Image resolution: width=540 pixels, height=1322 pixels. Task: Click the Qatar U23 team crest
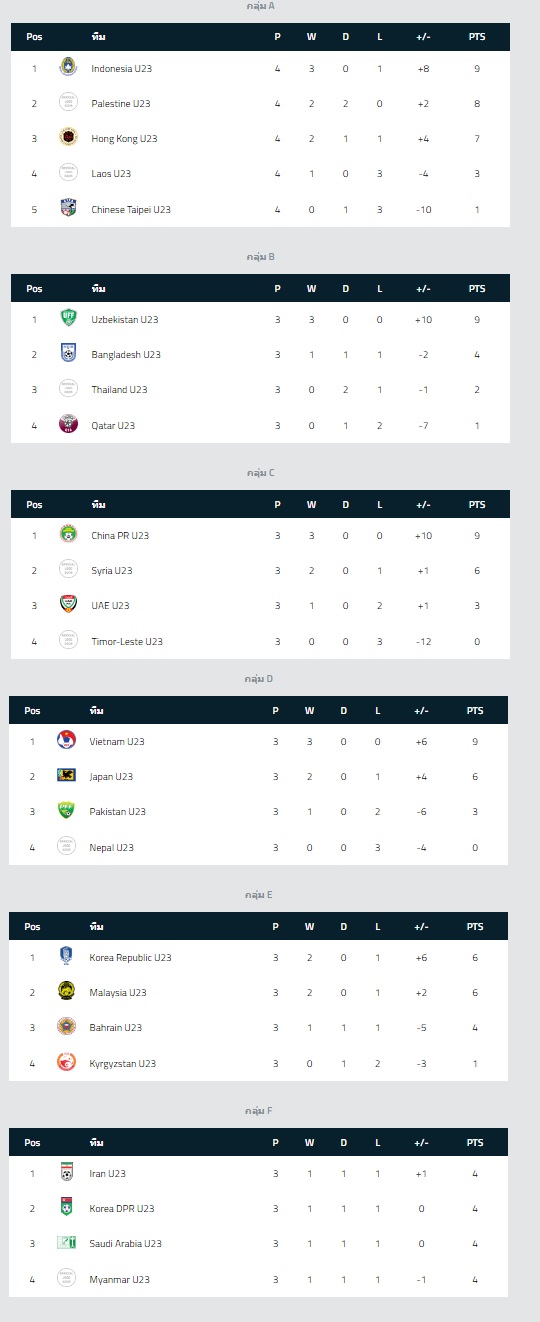click(x=68, y=425)
